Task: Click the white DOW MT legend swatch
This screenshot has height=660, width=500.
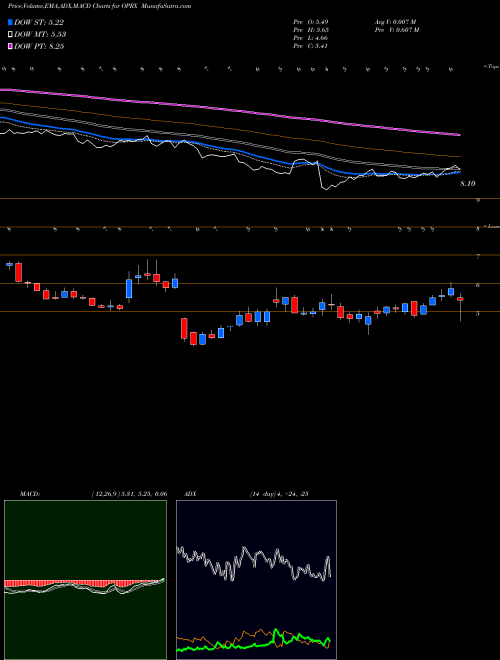Action: [10, 34]
